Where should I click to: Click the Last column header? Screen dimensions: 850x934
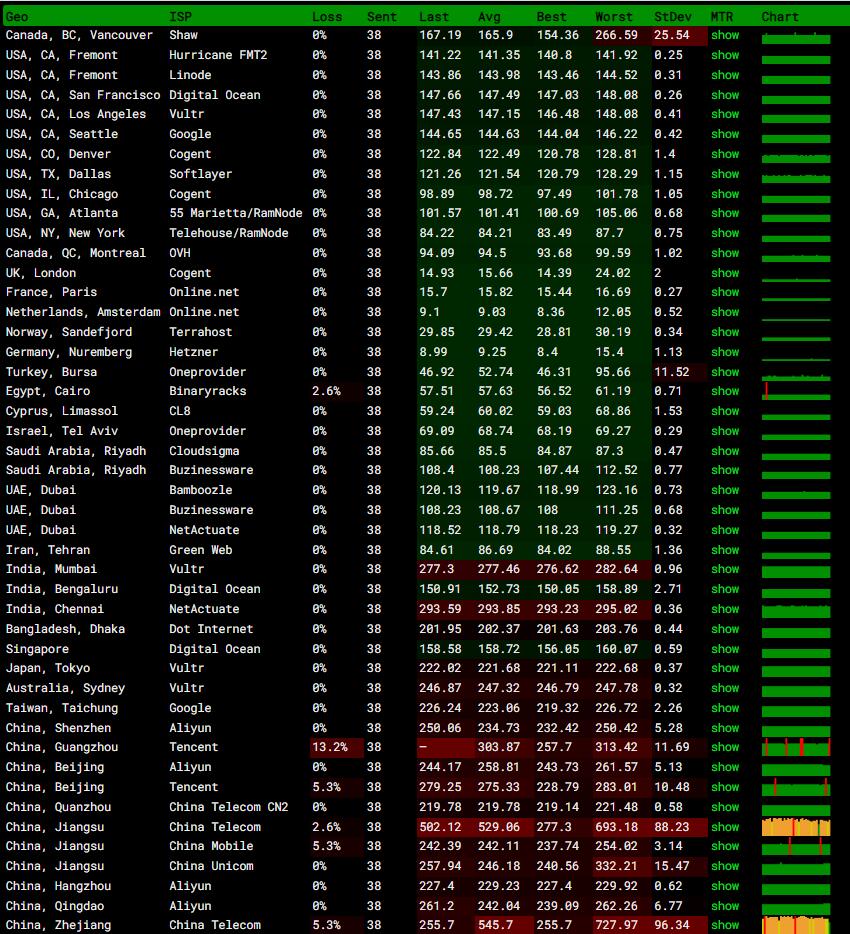[434, 17]
